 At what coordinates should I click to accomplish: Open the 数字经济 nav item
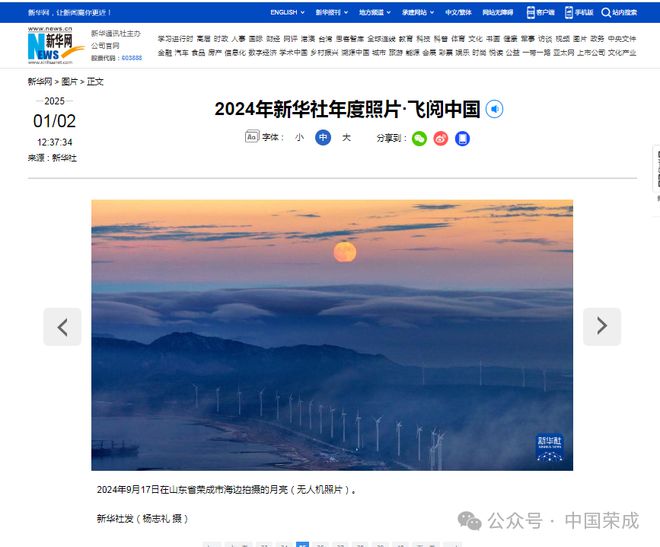click(x=262, y=53)
